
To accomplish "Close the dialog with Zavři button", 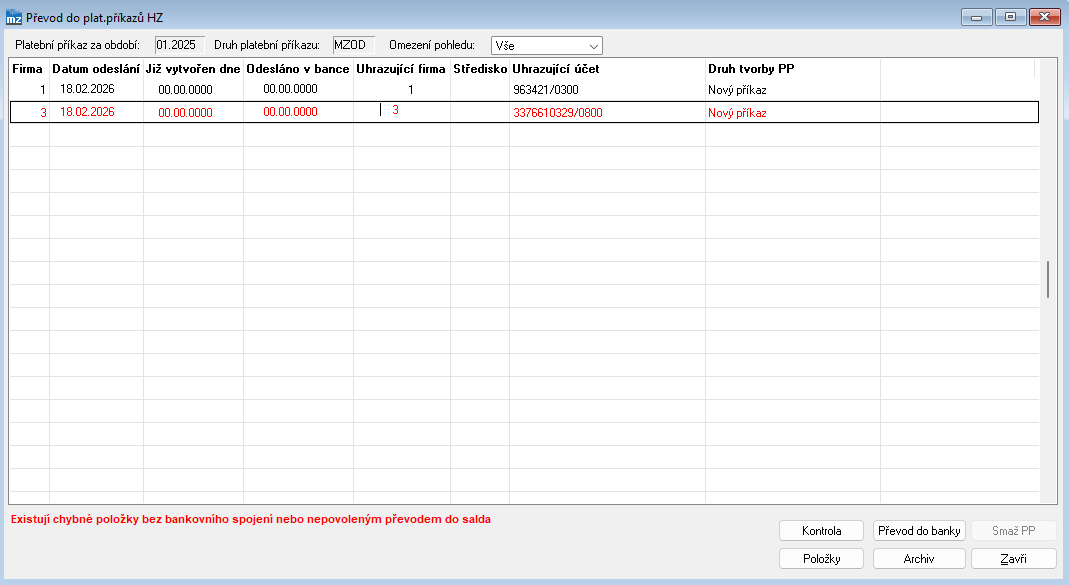I will (1013, 559).
